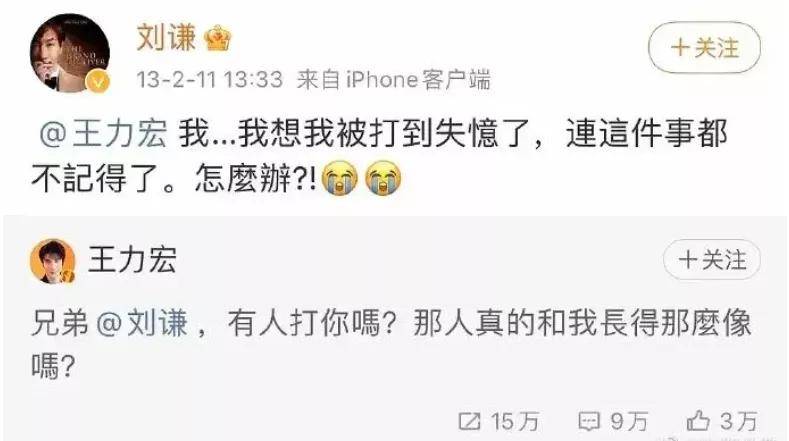
Task: Click the verified badge on 刘谦's avatar
Action: [x=98, y=81]
